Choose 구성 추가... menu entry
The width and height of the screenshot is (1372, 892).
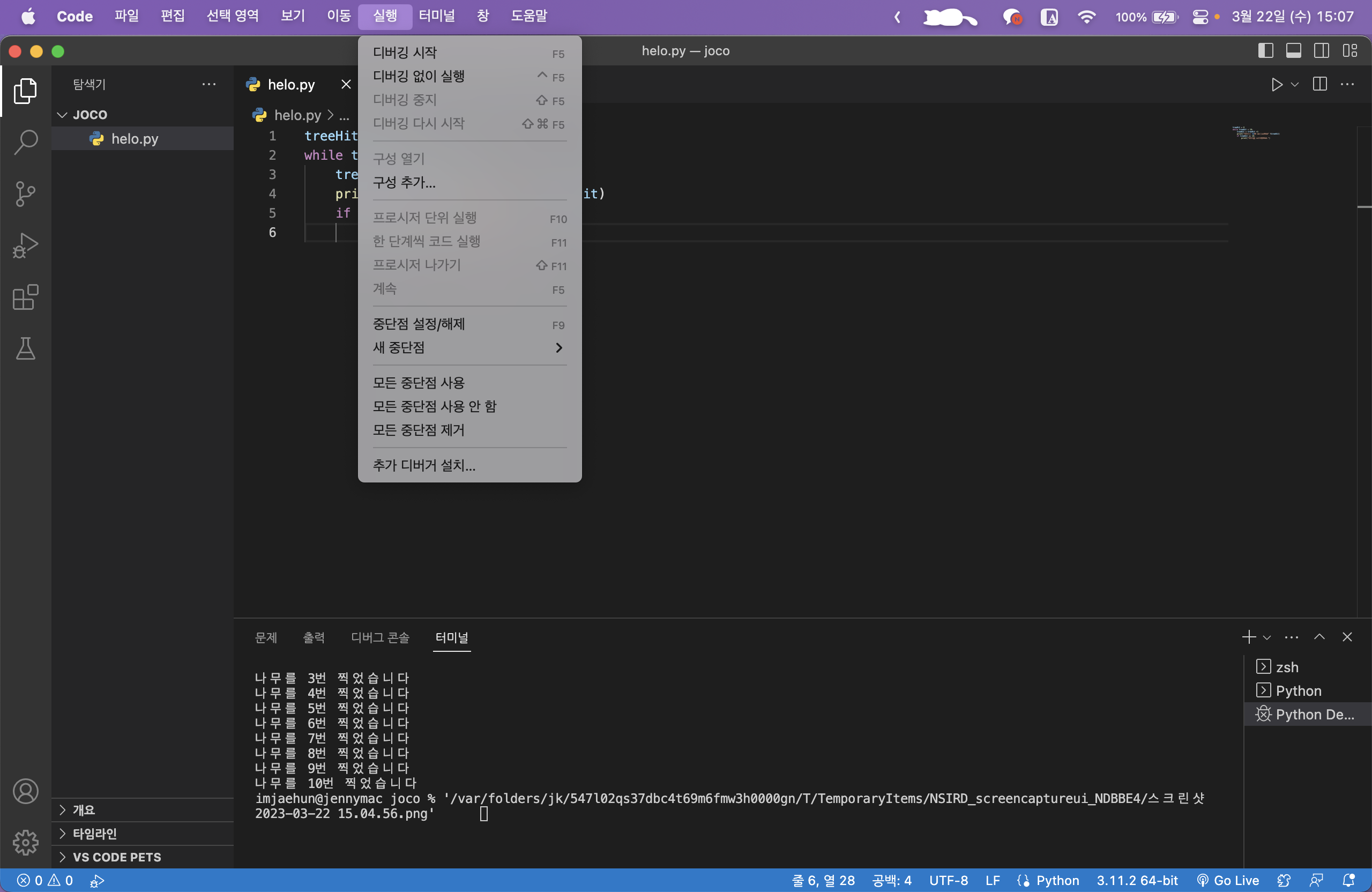(469, 182)
